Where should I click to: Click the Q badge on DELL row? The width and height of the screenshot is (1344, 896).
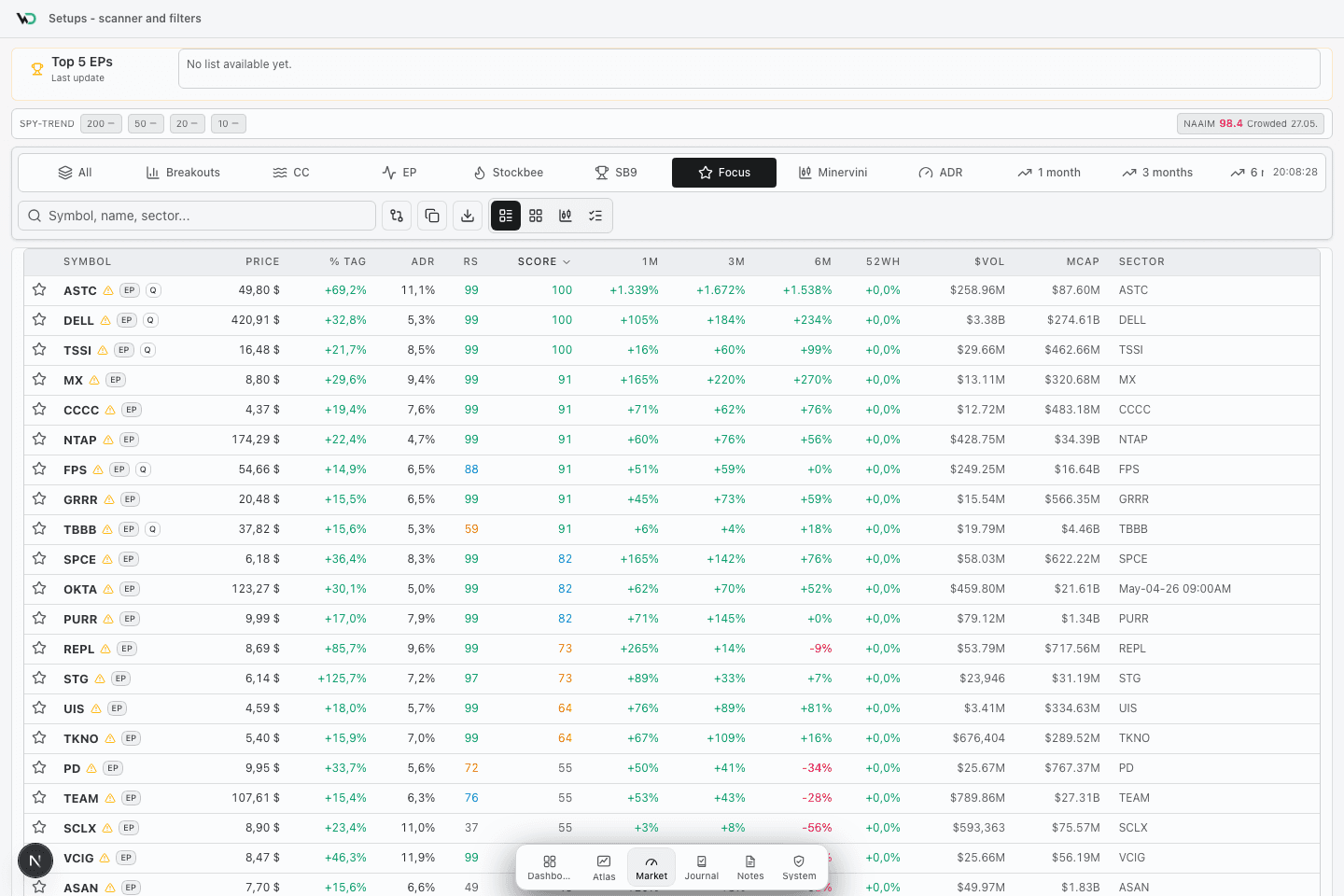click(150, 320)
